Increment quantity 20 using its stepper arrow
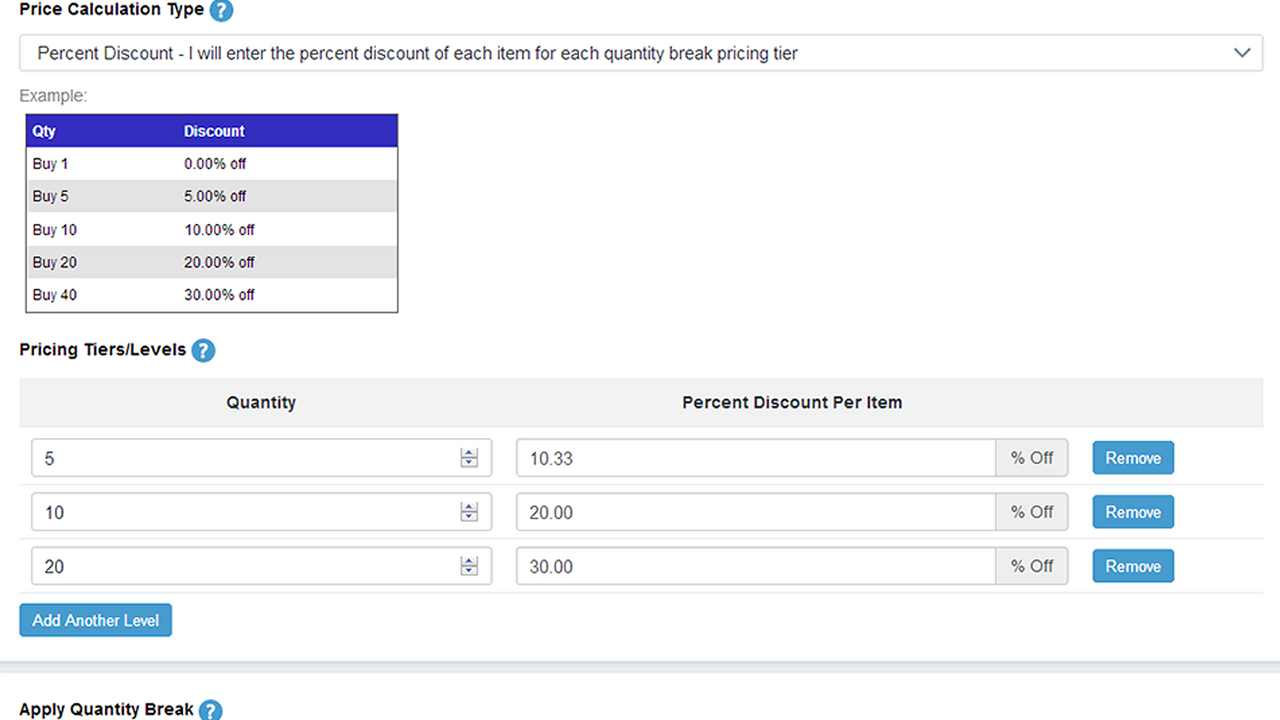 click(x=468, y=561)
